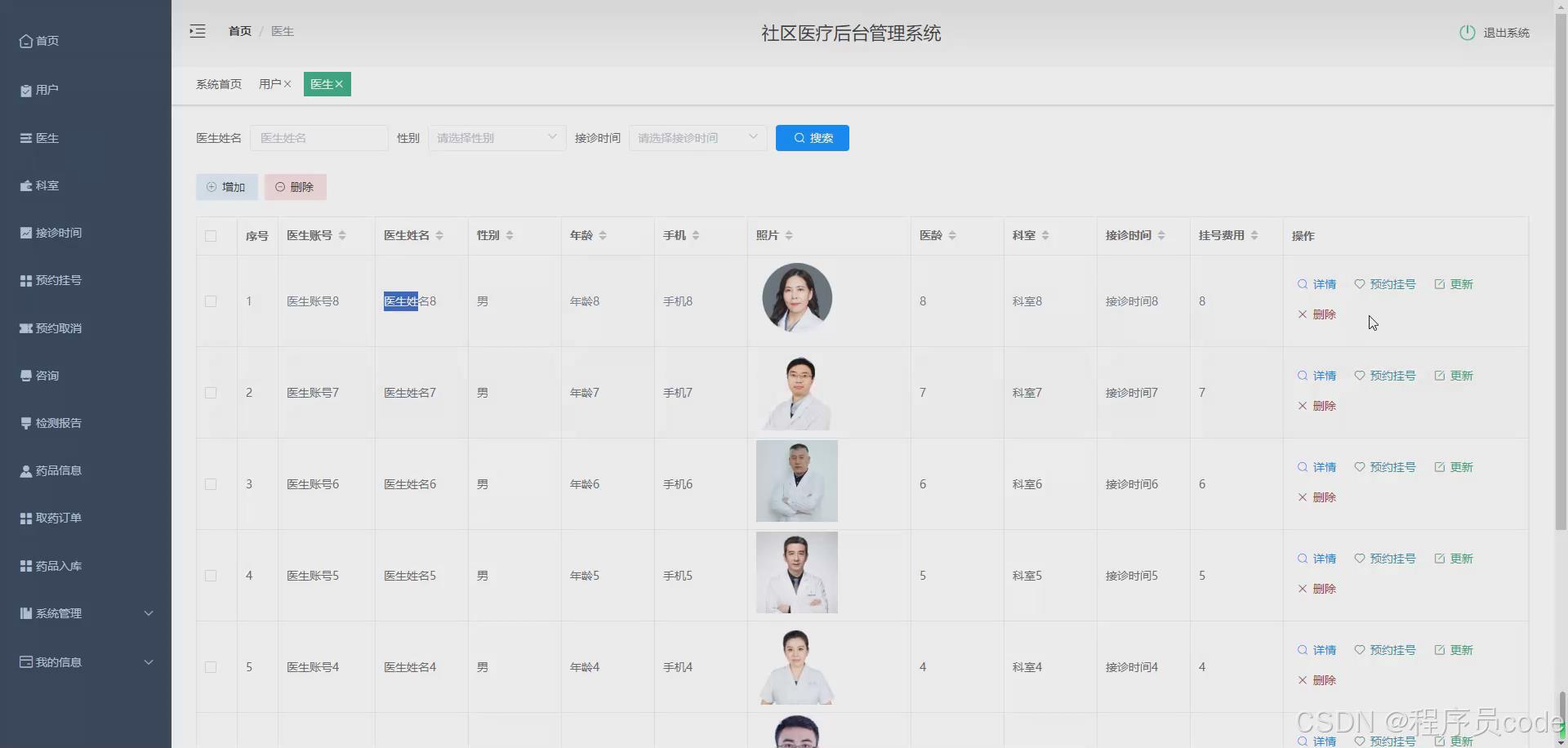Click the photo of 医生姓名8

click(797, 298)
